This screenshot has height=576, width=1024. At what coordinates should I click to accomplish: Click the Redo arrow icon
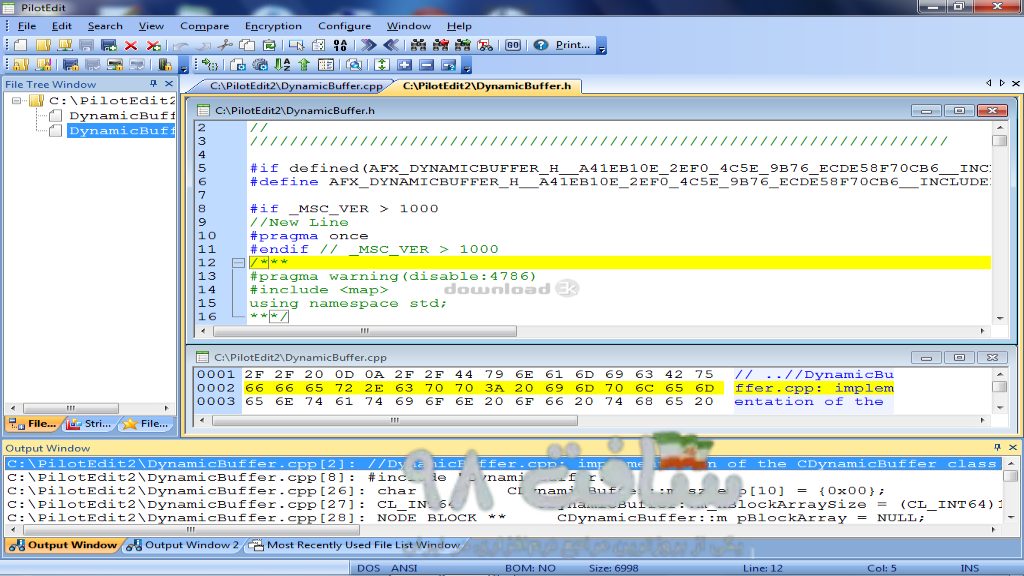203,45
